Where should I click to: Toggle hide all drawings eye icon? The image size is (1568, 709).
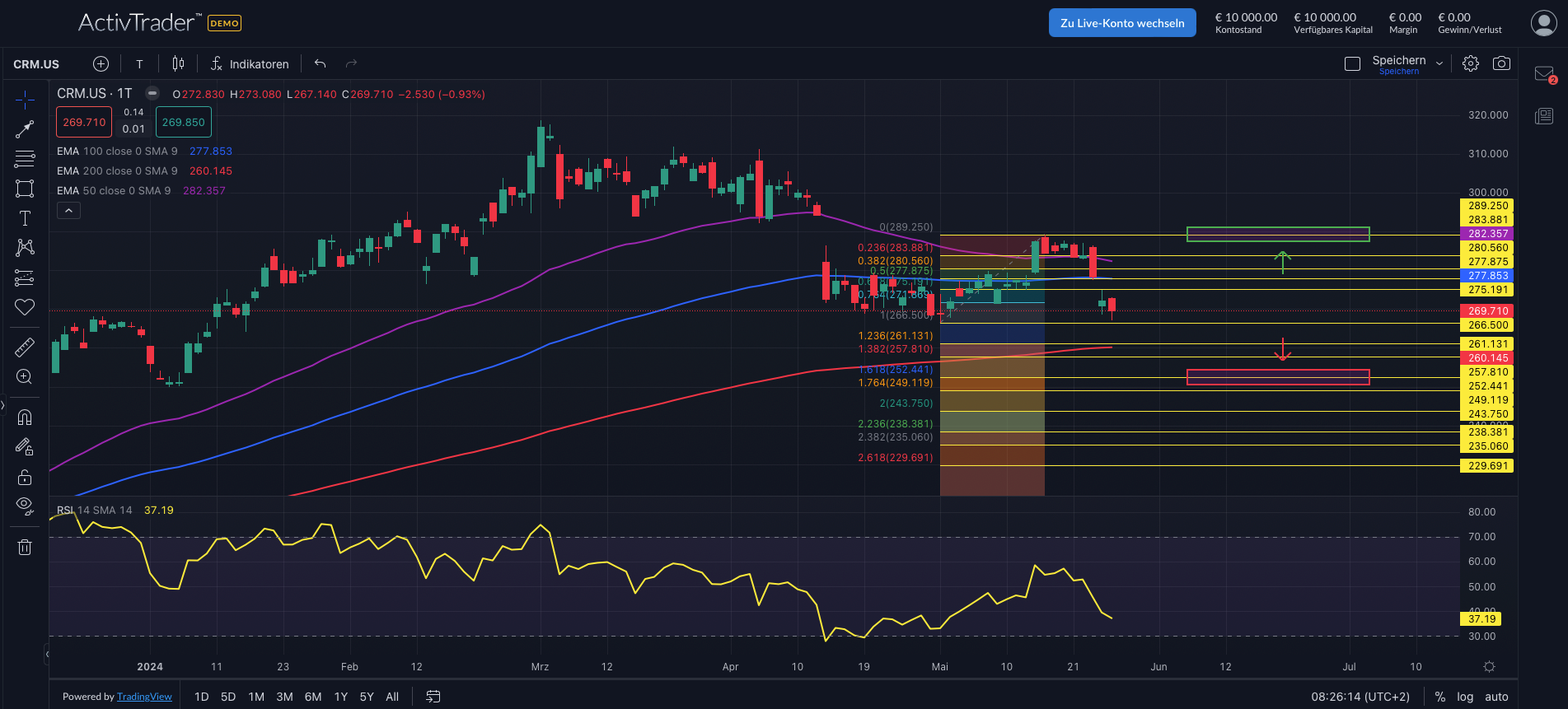tap(25, 504)
